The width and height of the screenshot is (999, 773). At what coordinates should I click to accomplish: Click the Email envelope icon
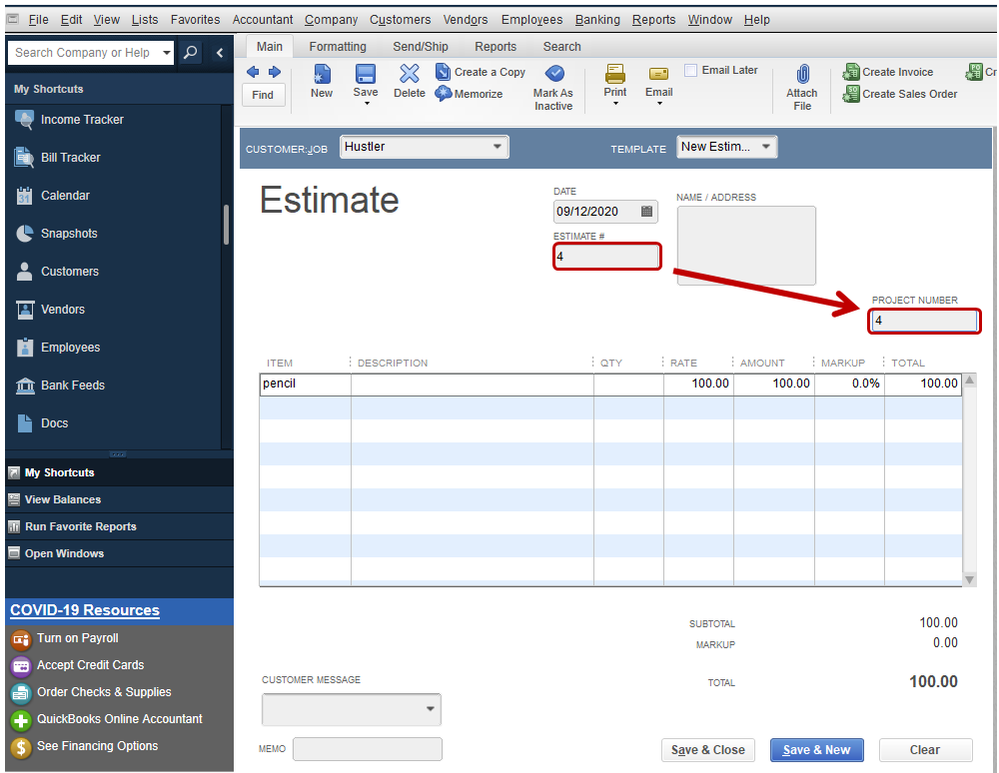[x=659, y=74]
